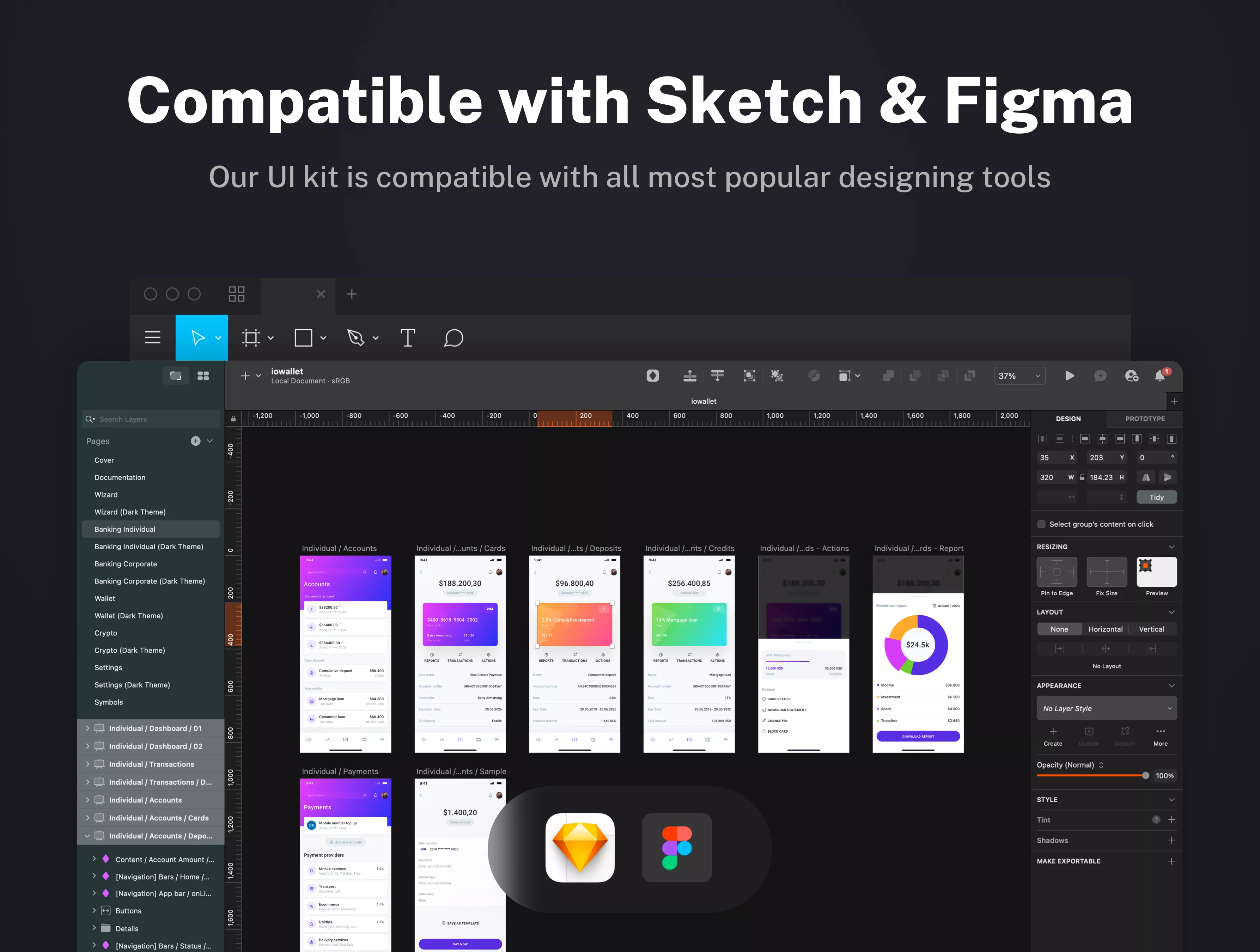Activate the comment tool in the toolbar
Viewport: 1260px width, 952px height.
(x=453, y=338)
